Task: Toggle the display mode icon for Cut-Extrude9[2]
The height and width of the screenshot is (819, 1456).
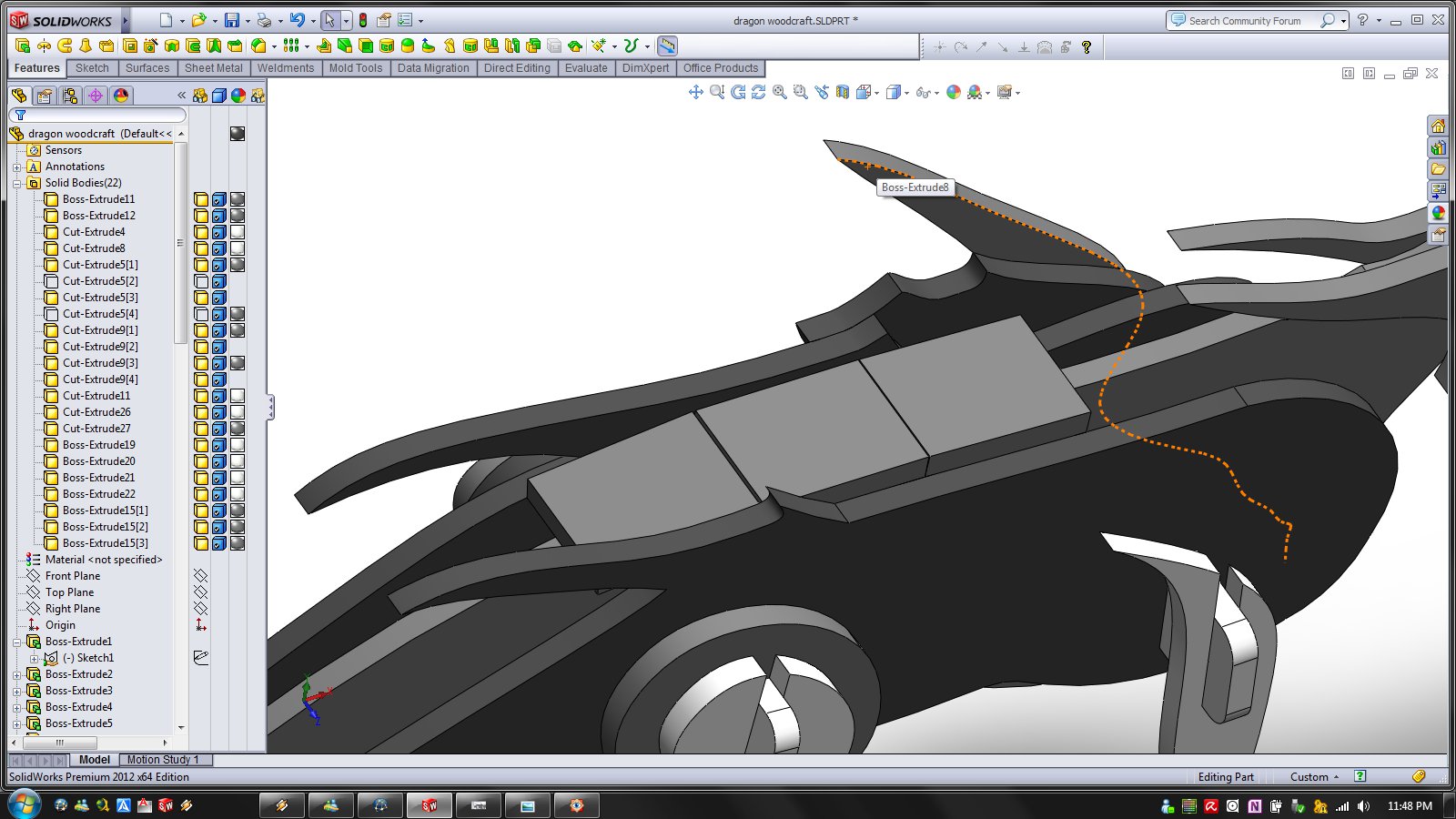Action: click(219, 347)
